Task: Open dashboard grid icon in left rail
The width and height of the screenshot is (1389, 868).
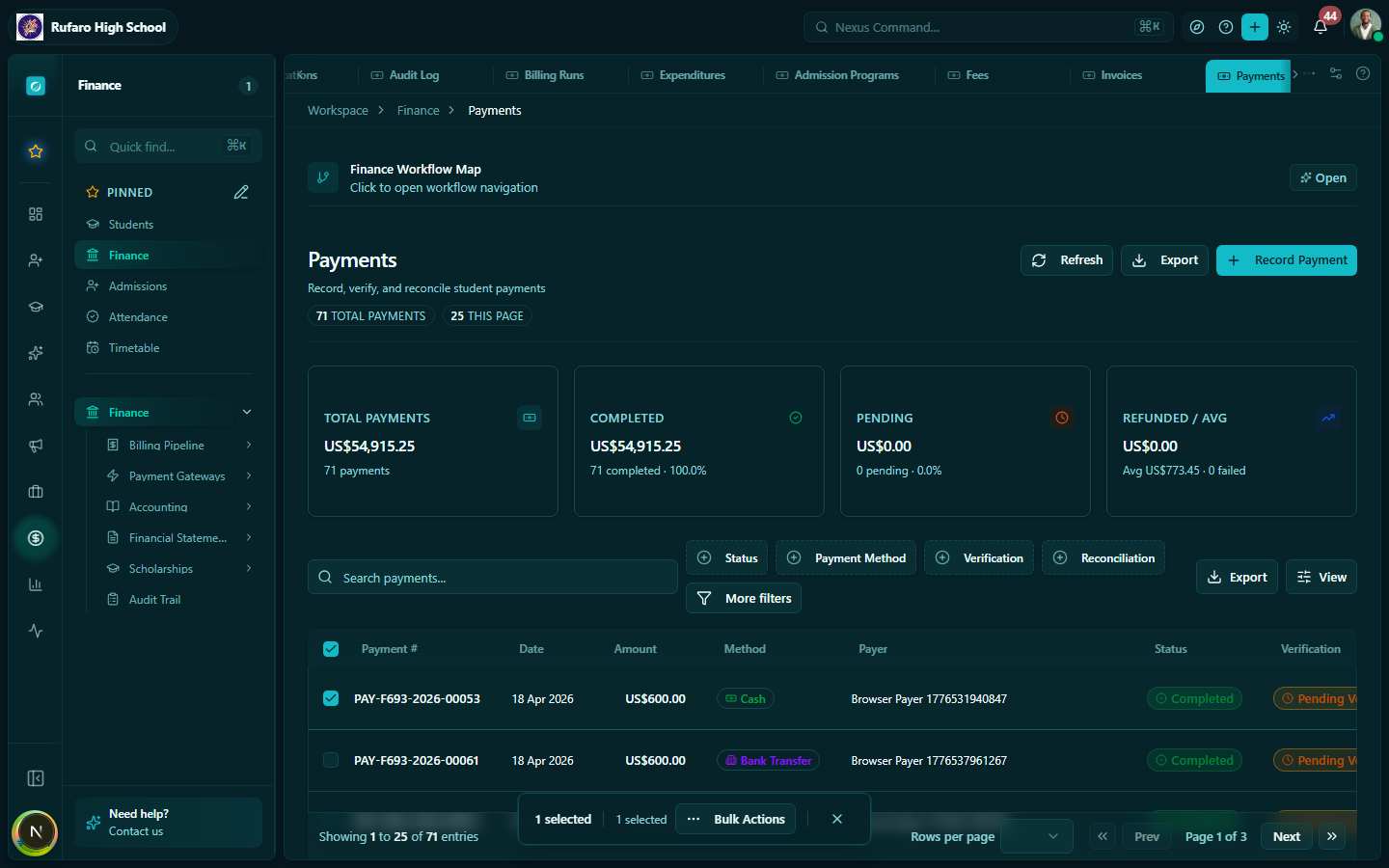Action: pos(36,214)
